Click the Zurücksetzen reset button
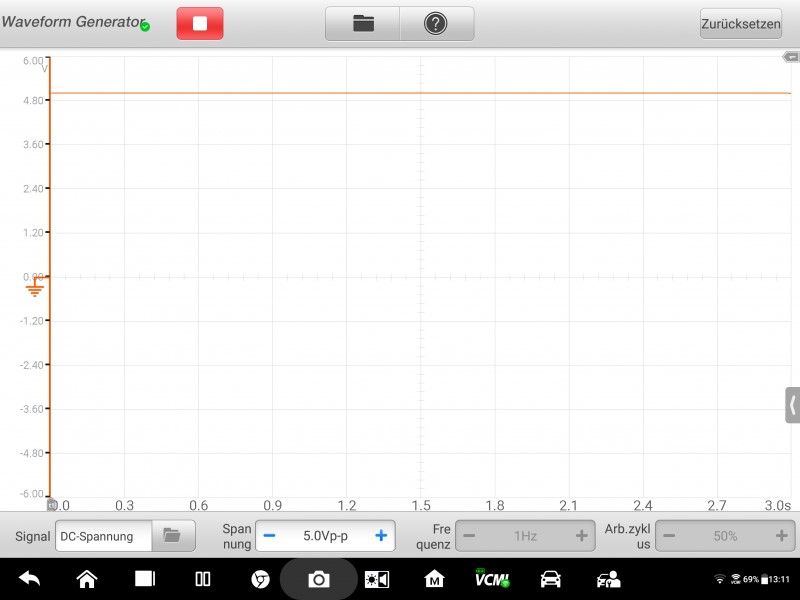The image size is (800, 600). tap(741, 23)
